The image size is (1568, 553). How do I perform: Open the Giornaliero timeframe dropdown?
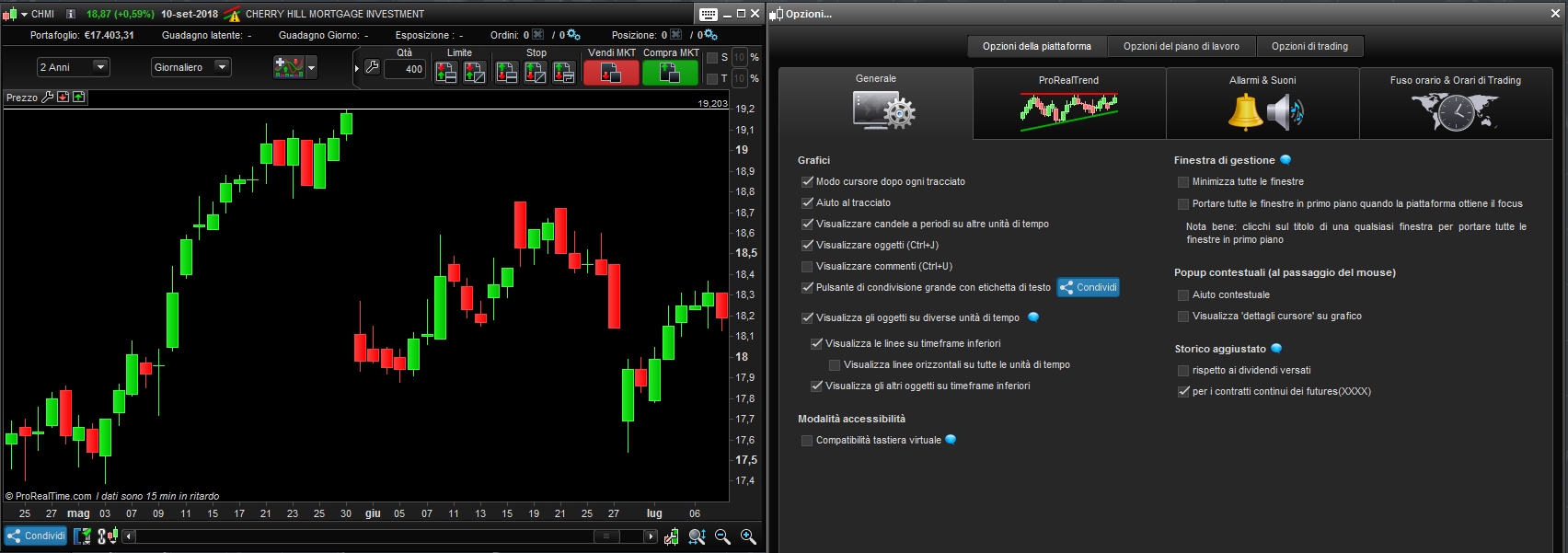point(191,67)
